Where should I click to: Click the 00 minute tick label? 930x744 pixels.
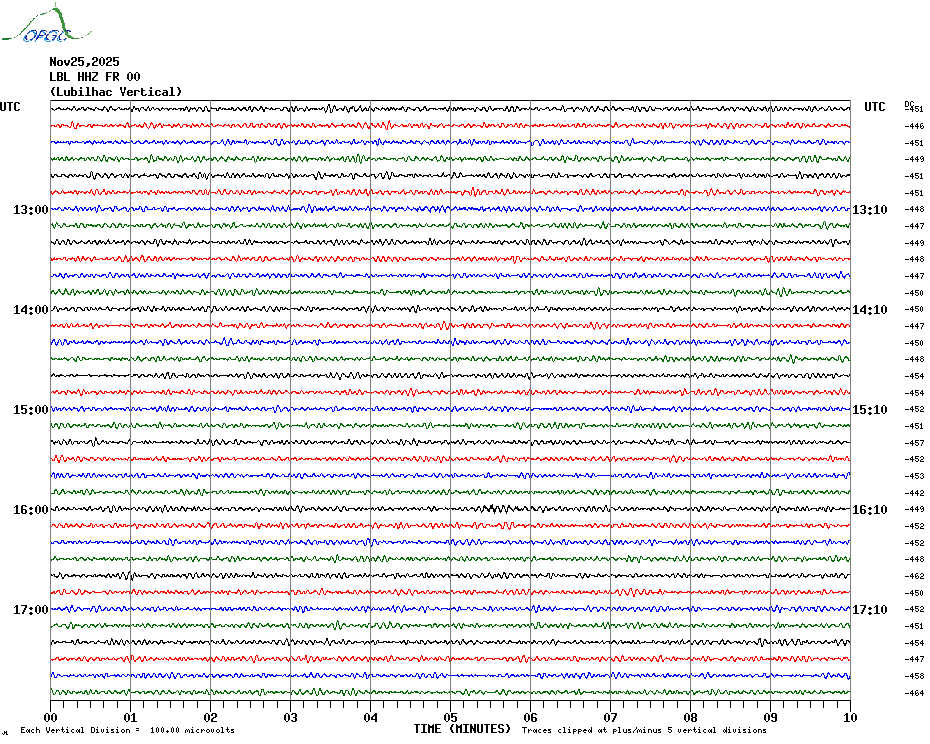pyautogui.click(x=50, y=717)
